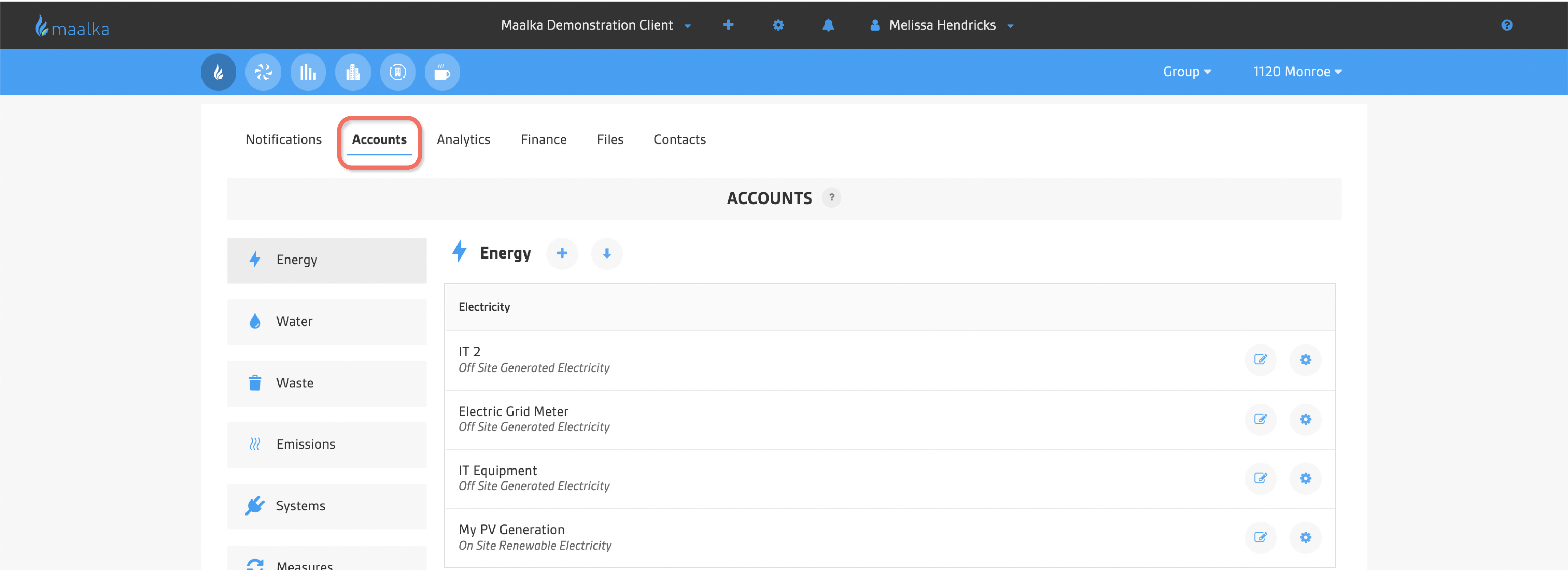Viewport: 1568px width, 570px height.
Task: Open Melissa Hendricks user menu
Action: [942, 26]
